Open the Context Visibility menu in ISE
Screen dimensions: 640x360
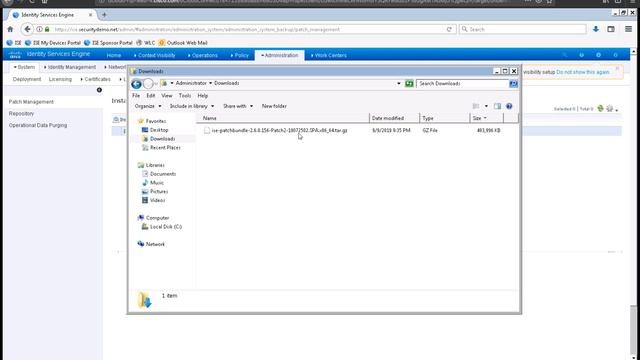coord(154,55)
